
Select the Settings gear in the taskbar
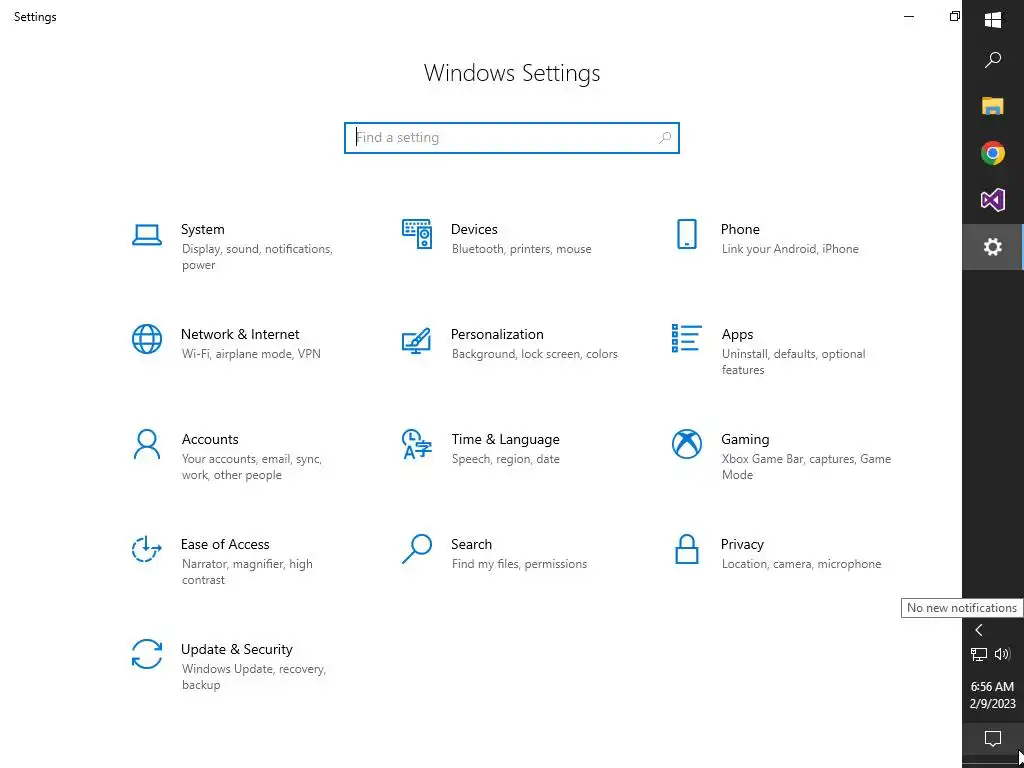click(993, 247)
